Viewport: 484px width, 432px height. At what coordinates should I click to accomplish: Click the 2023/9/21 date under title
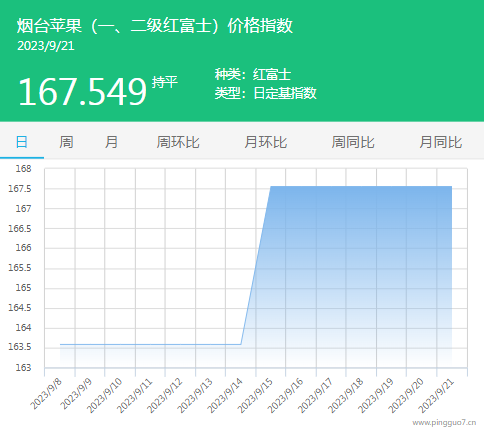(x=46, y=46)
